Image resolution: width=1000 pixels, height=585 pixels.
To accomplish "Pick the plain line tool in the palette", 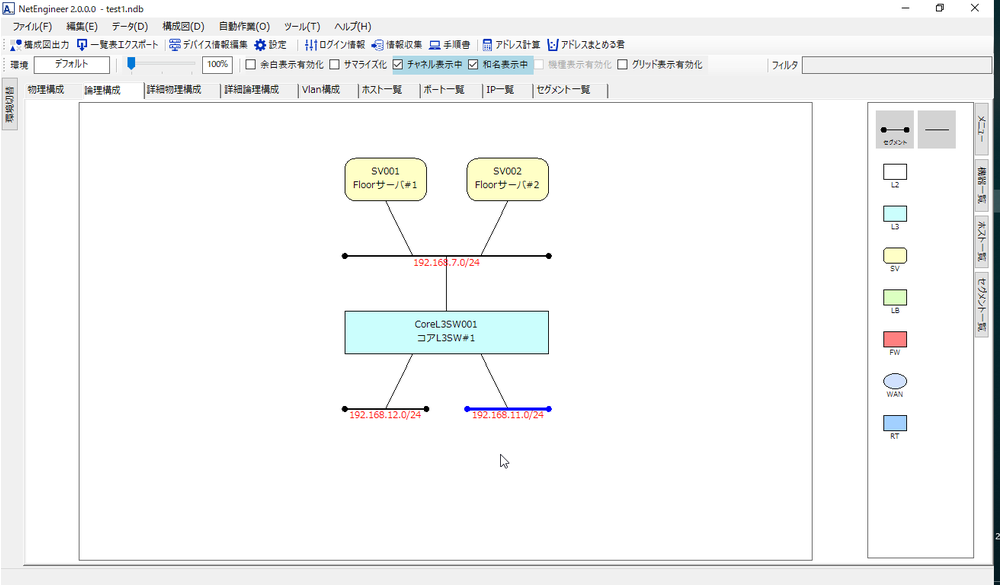I will click(x=937, y=130).
